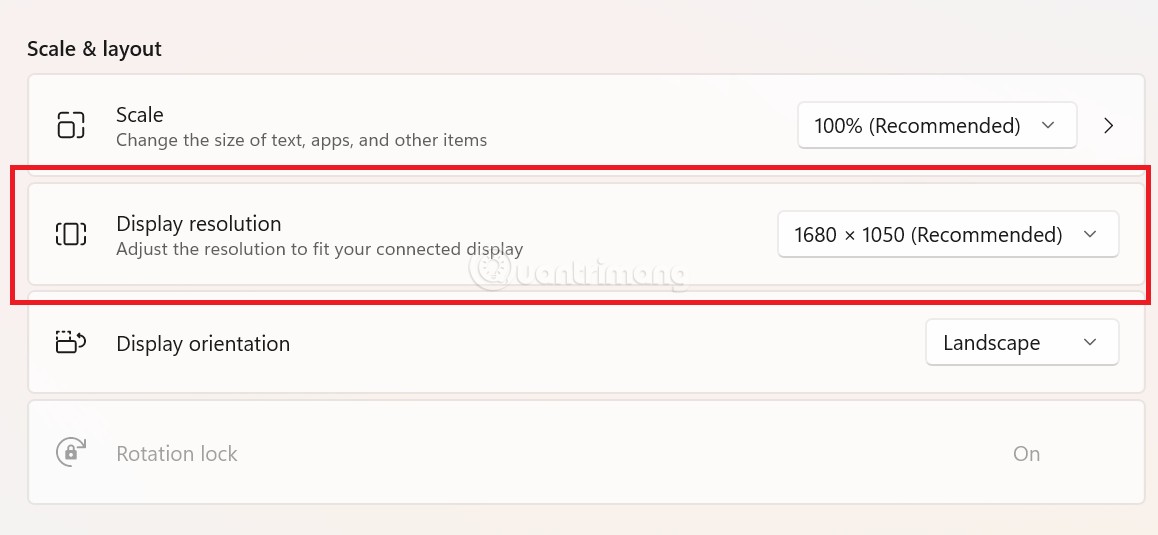Click the Display orientation label
Image resolution: width=1158 pixels, height=535 pixels.
(x=203, y=344)
